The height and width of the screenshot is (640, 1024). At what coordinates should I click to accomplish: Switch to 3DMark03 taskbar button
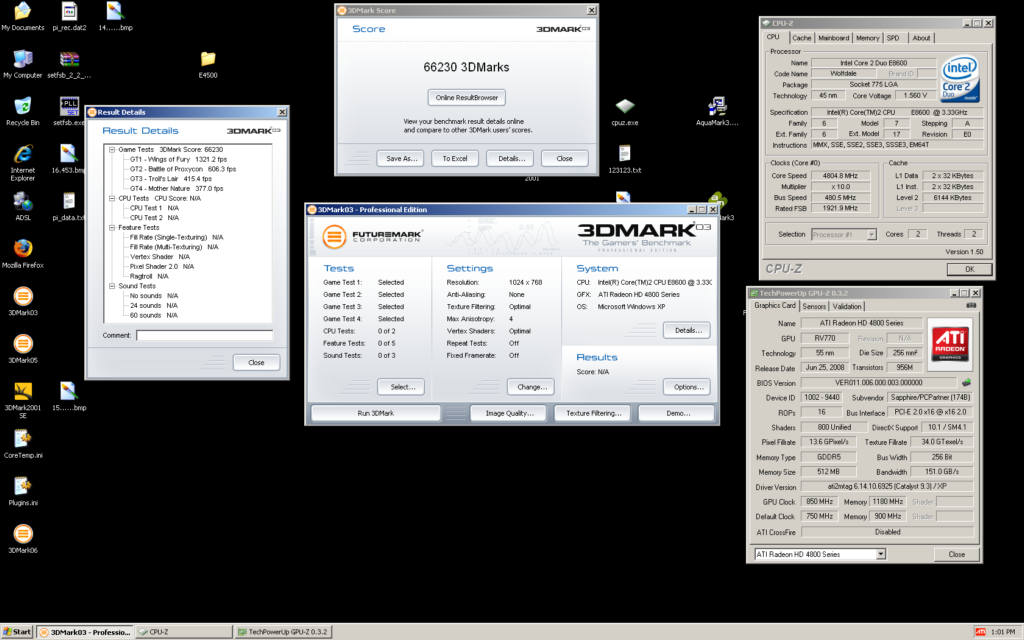[x=85, y=632]
